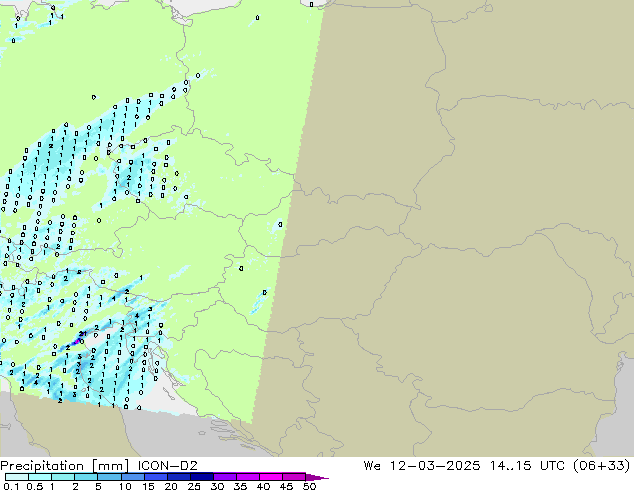Select the 25–30 mm legend color swatch
The height and width of the screenshot is (490, 634).
[x=201, y=477]
